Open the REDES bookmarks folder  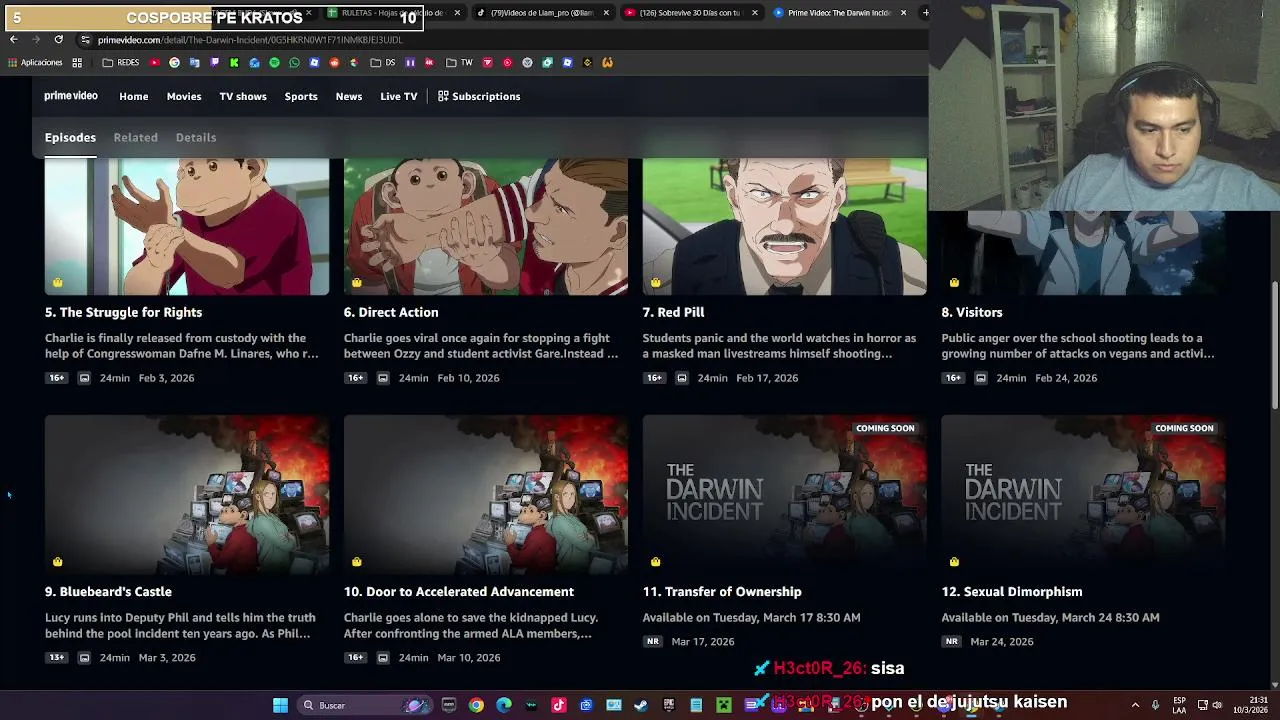121,62
